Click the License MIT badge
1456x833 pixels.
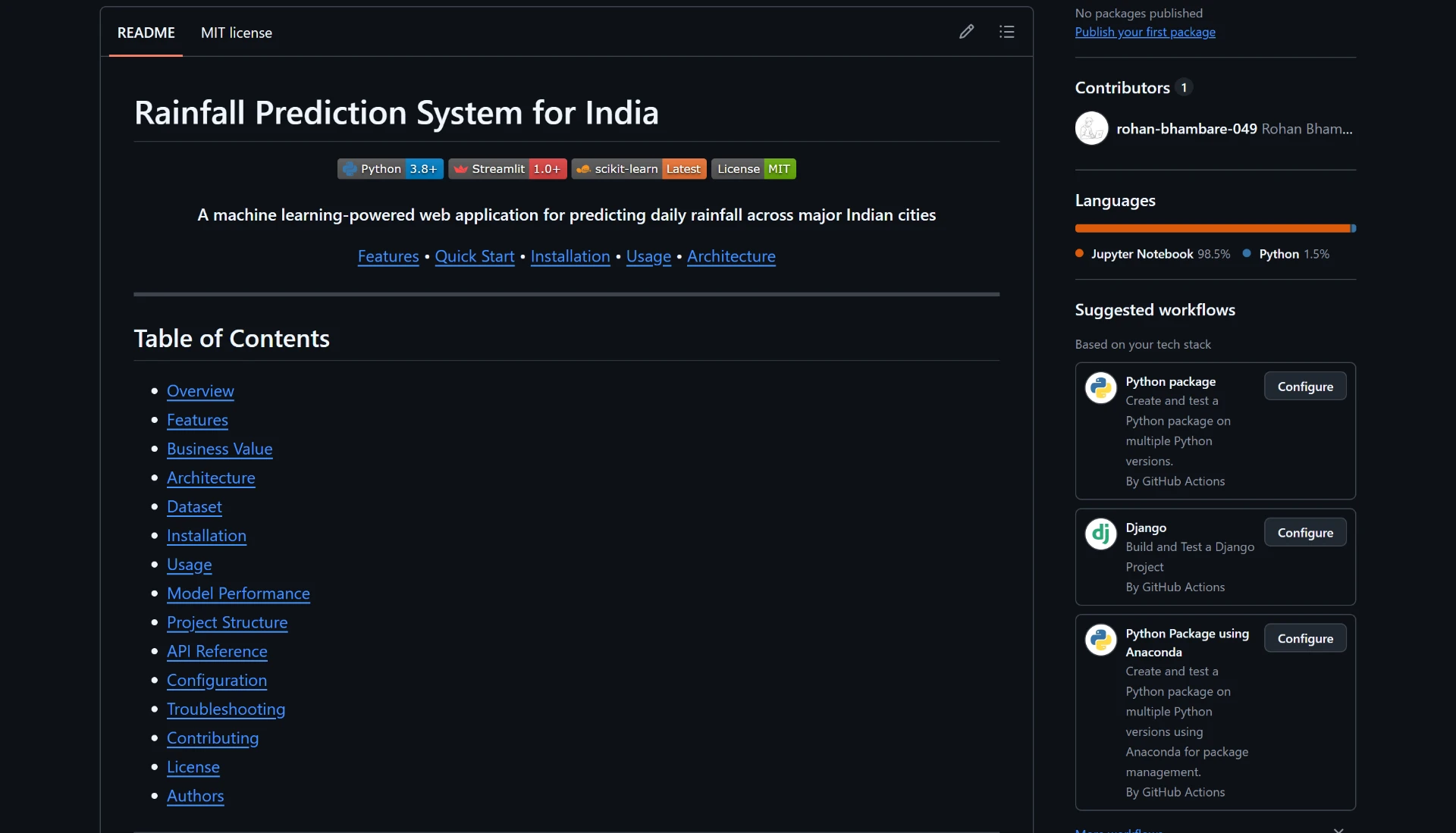[754, 169]
